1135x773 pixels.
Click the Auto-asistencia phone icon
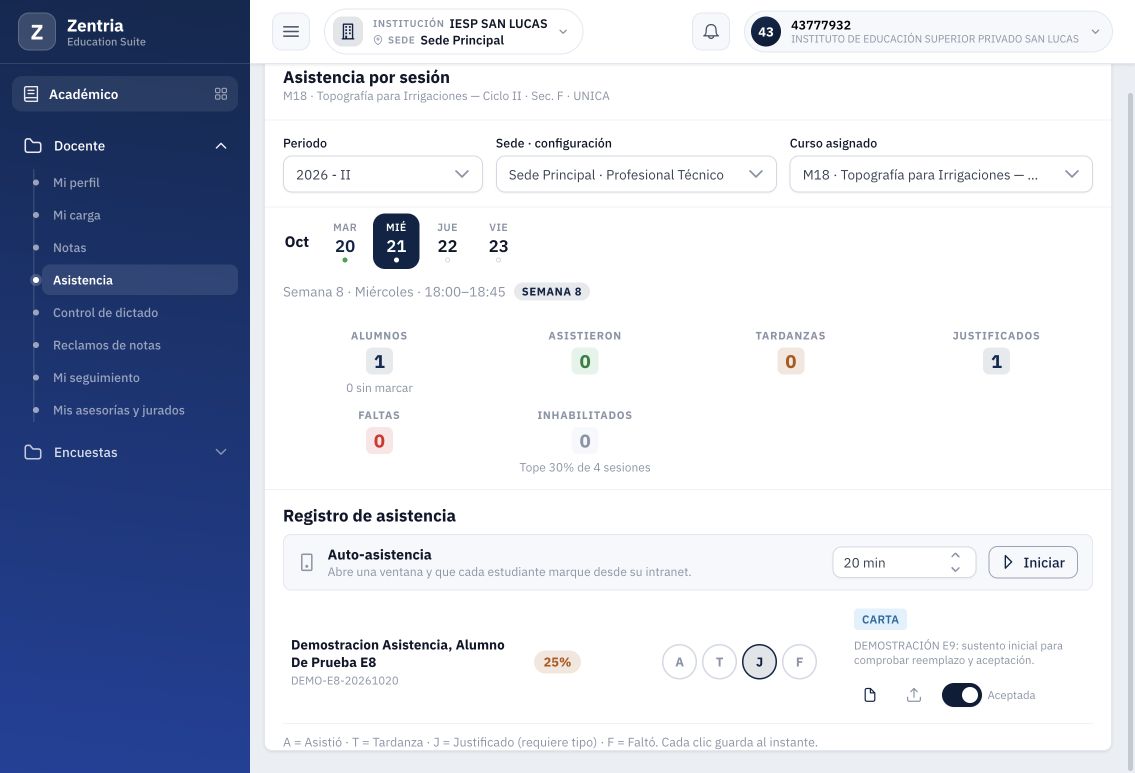point(307,562)
